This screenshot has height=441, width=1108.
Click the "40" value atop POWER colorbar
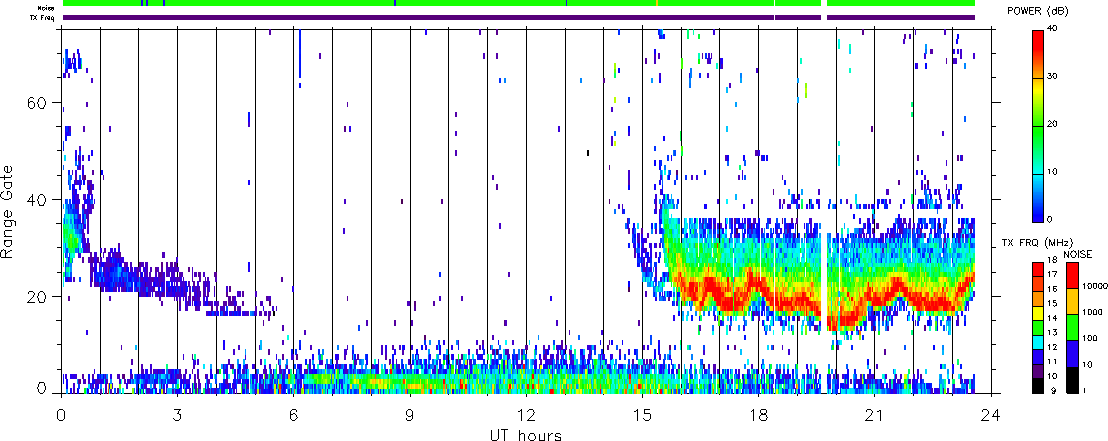[1054, 28]
